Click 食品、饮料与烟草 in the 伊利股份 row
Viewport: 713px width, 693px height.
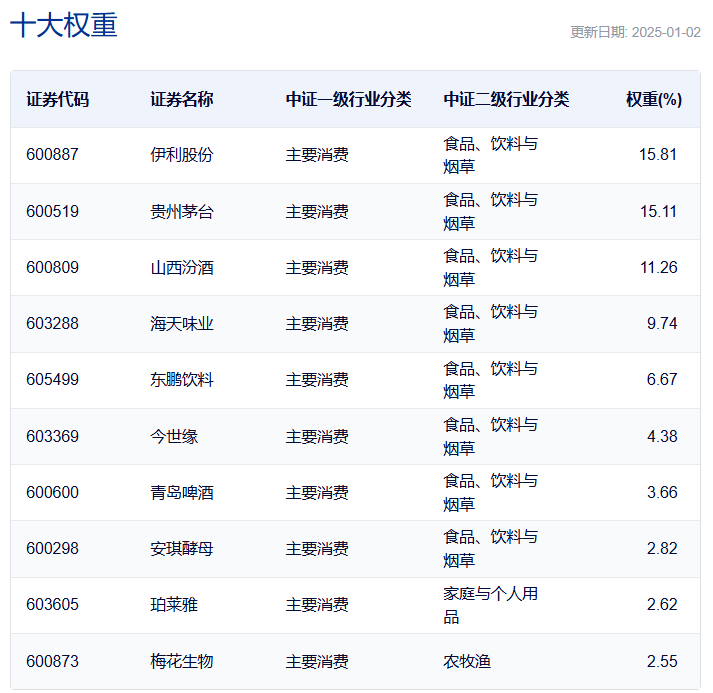[491, 155]
